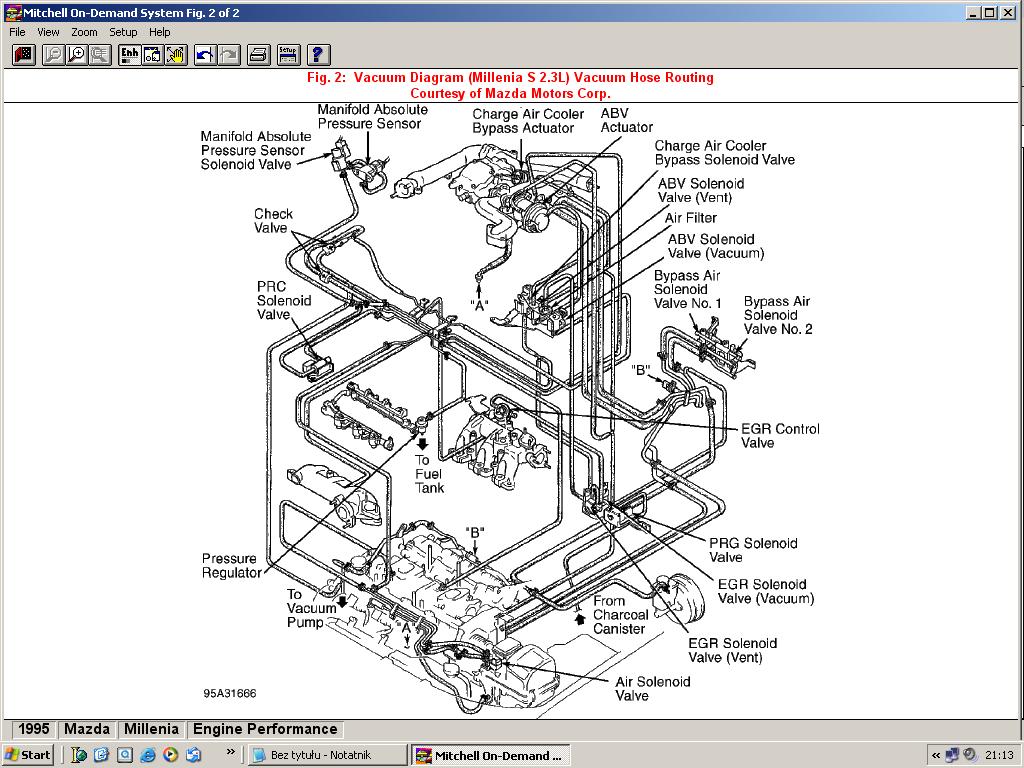Image resolution: width=1024 pixels, height=768 pixels.
Task: Click the yellow hand pan tool icon
Action: point(175,55)
